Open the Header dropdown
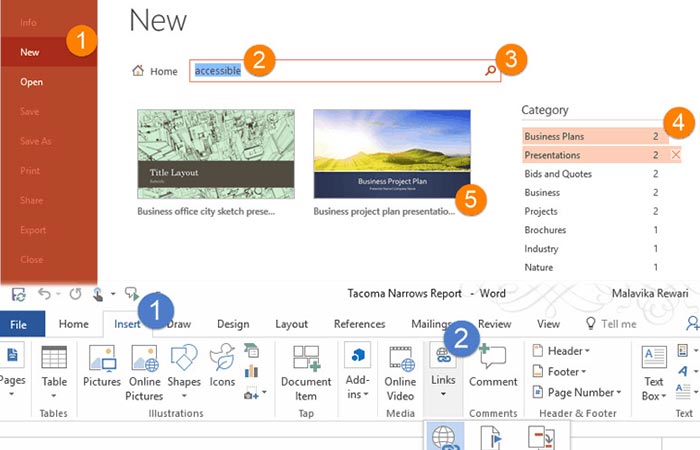Viewport: 700px width, 450px height. [x=561, y=351]
